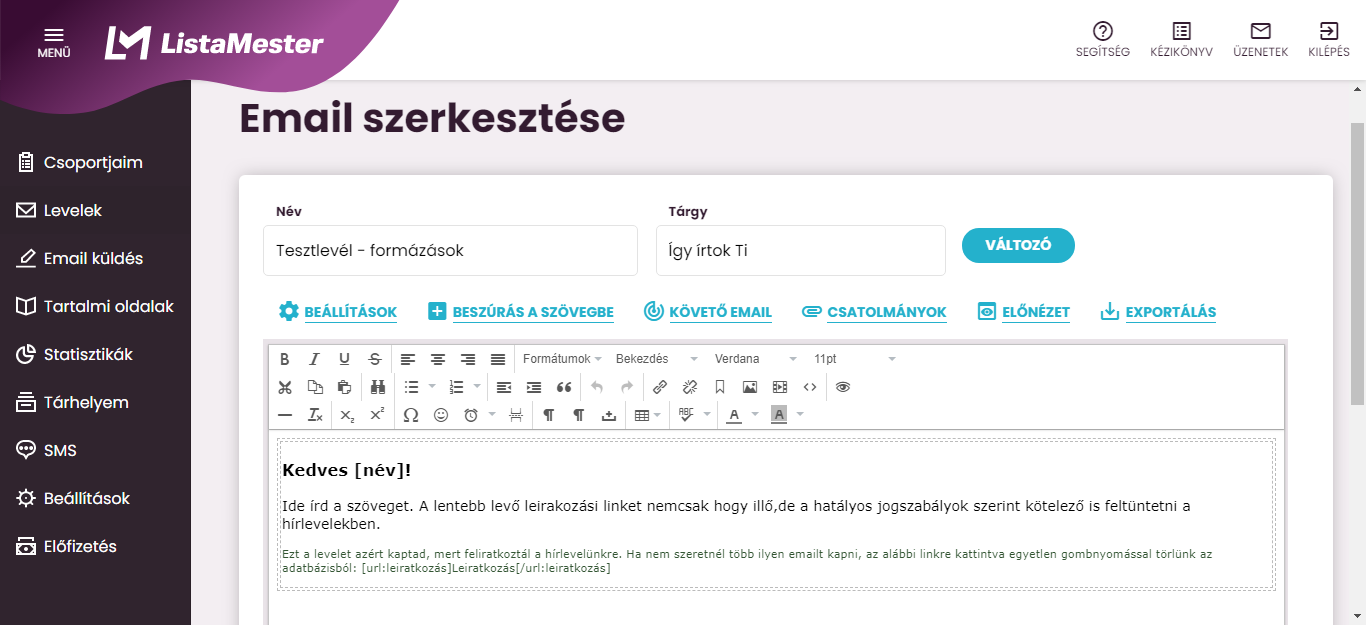Open the text color picker arrow

[756, 415]
